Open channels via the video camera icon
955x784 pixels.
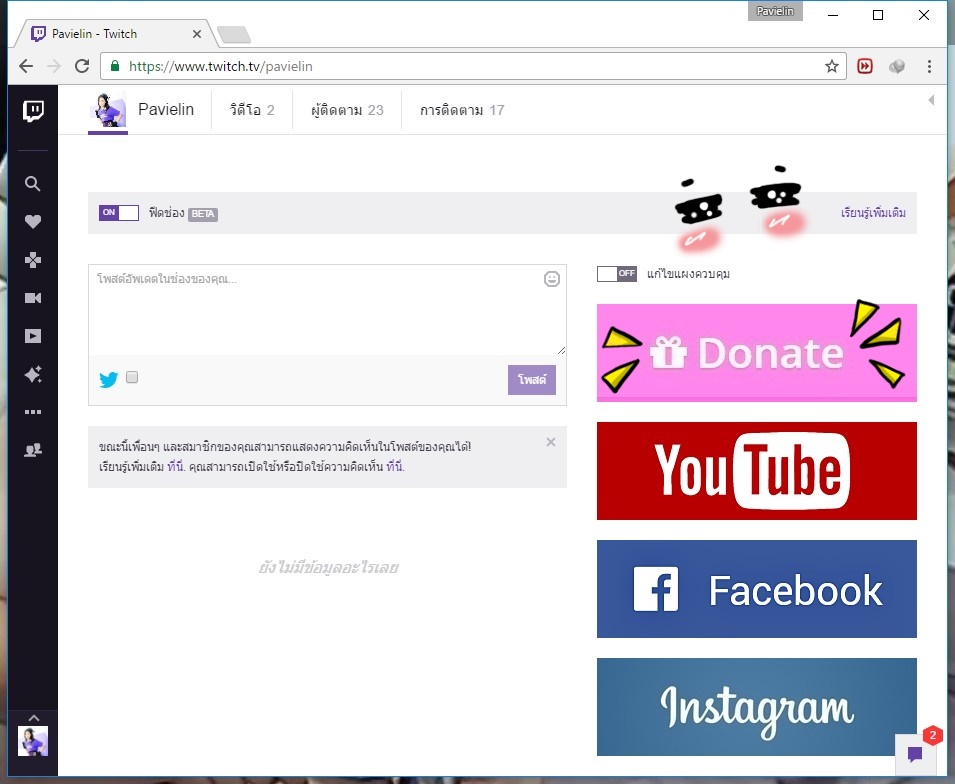pyautogui.click(x=33, y=298)
